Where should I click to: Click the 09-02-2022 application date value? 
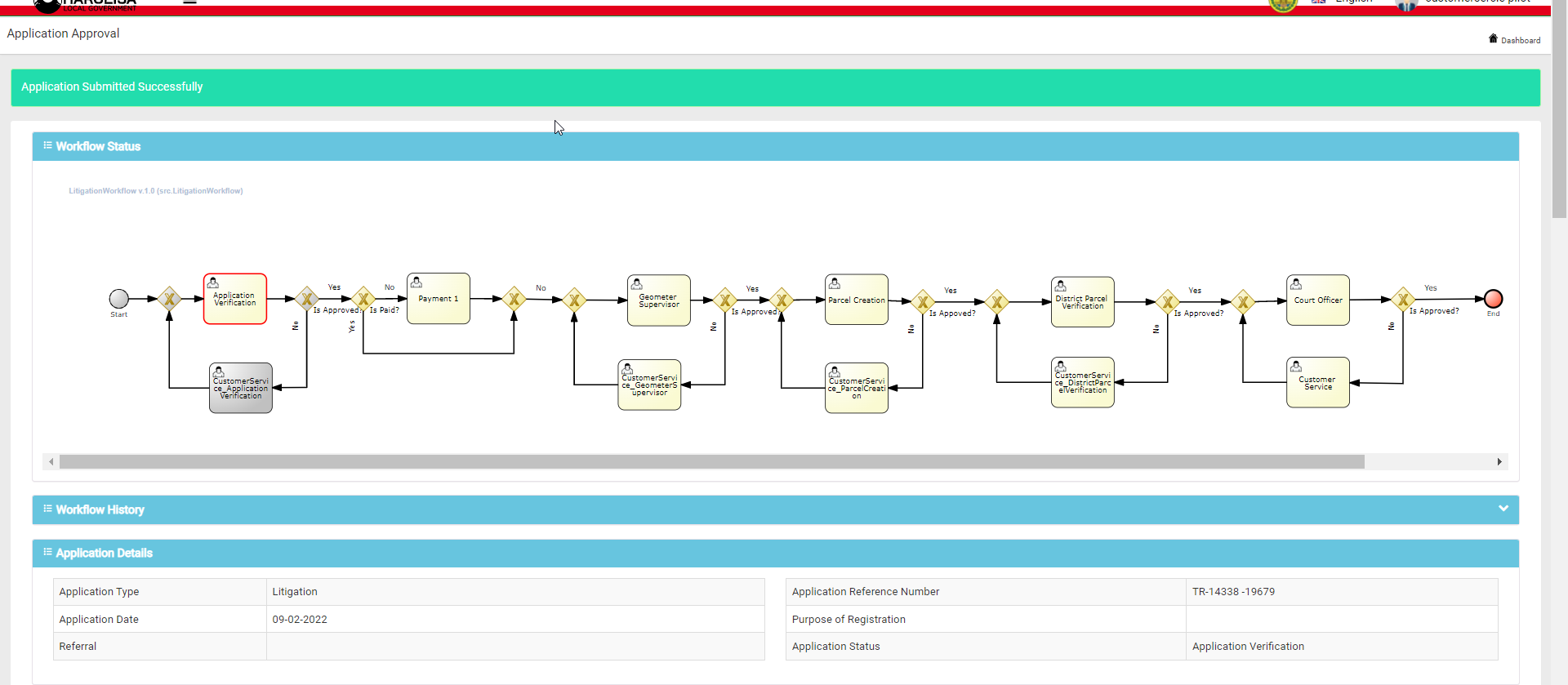click(300, 620)
